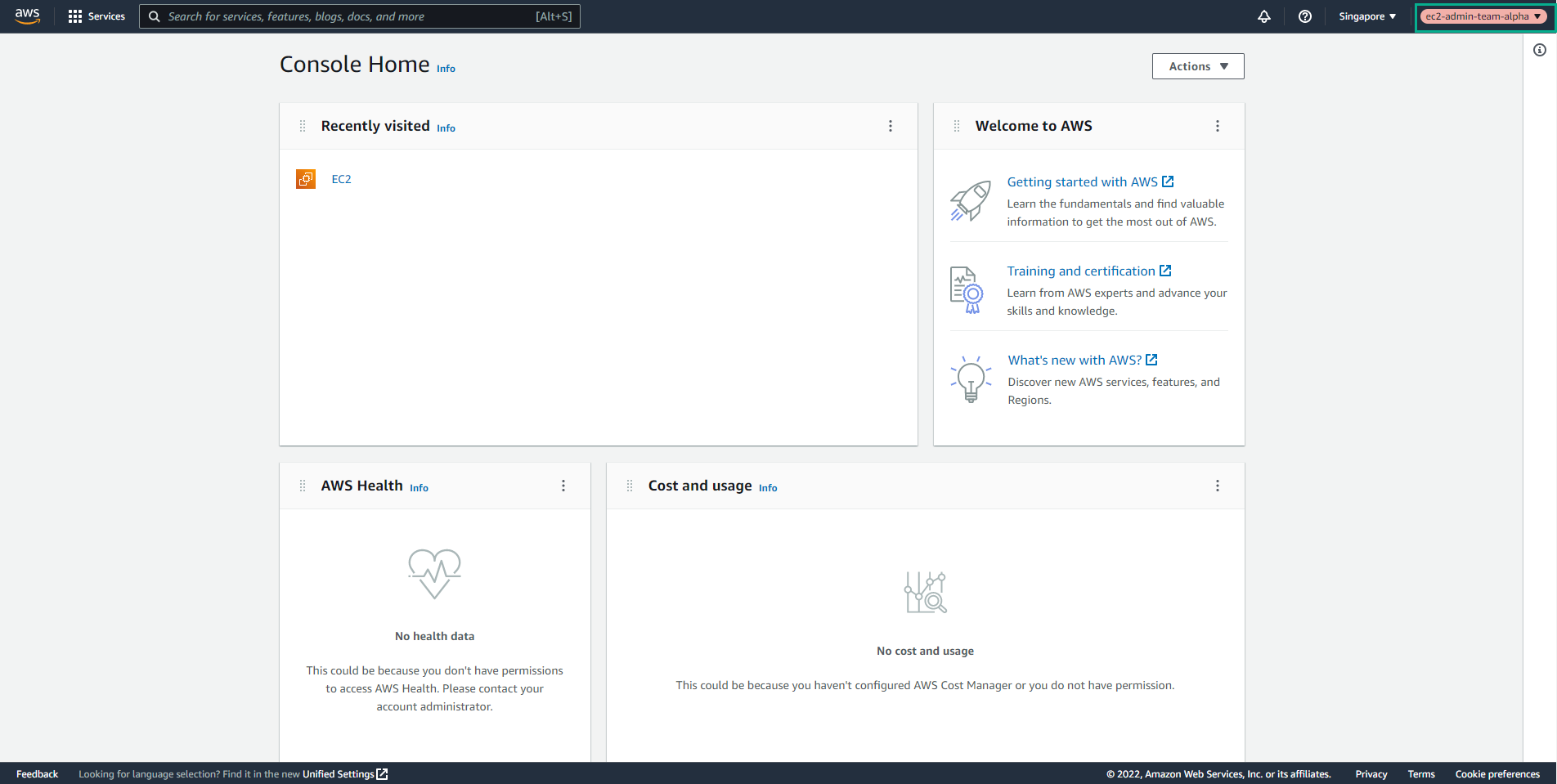Open Cost and usage widget options menu
1557x784 pixels.
tap(1218, 486)
